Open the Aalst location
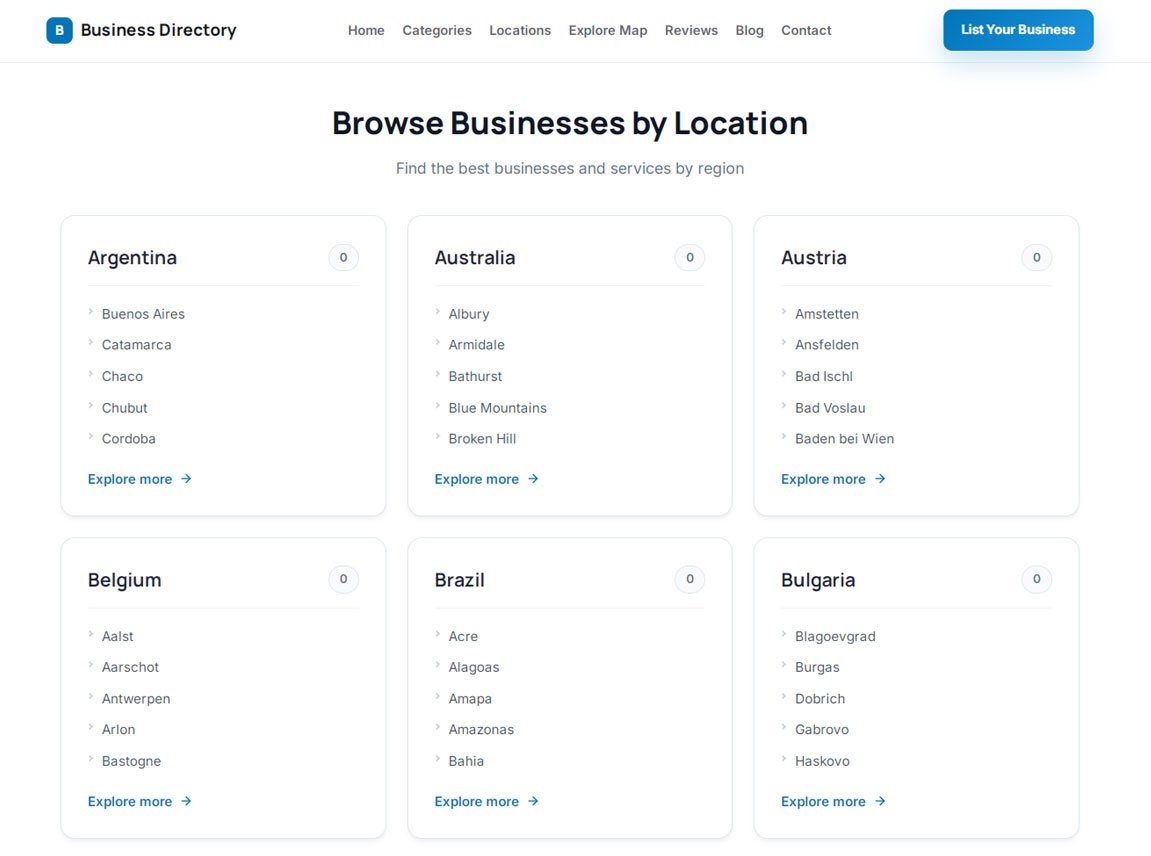Image resolution: width=1151 pixels, height=856 pixels. coord(117,636)
